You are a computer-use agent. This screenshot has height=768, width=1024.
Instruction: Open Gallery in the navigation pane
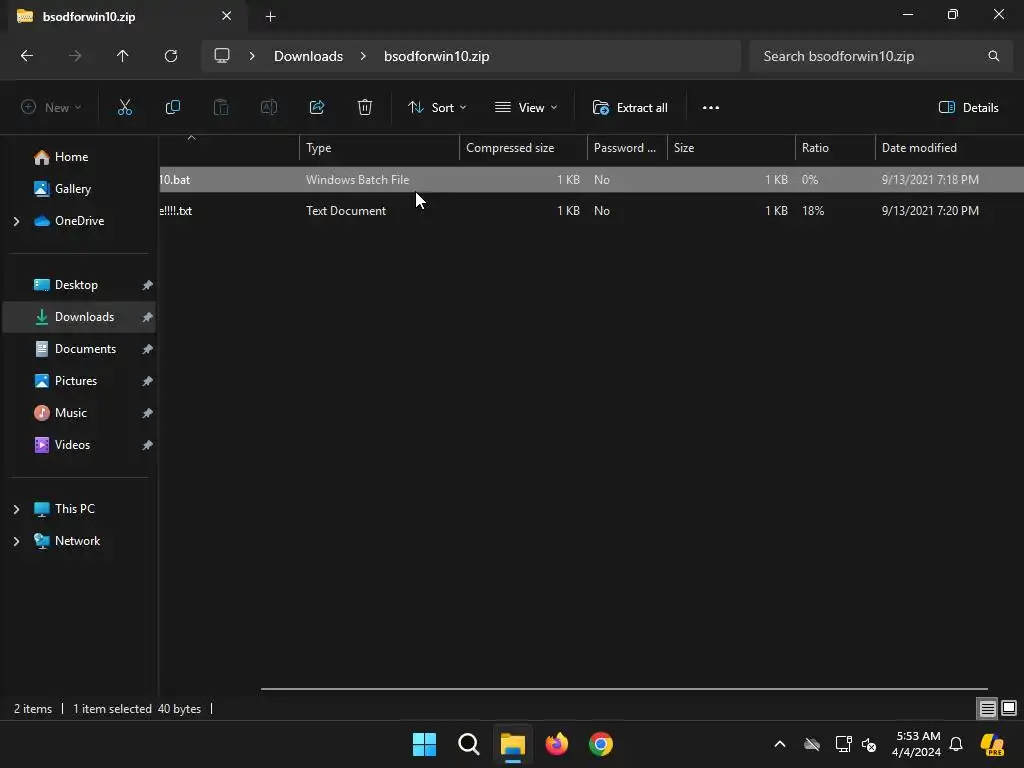[x=72, y=189]
